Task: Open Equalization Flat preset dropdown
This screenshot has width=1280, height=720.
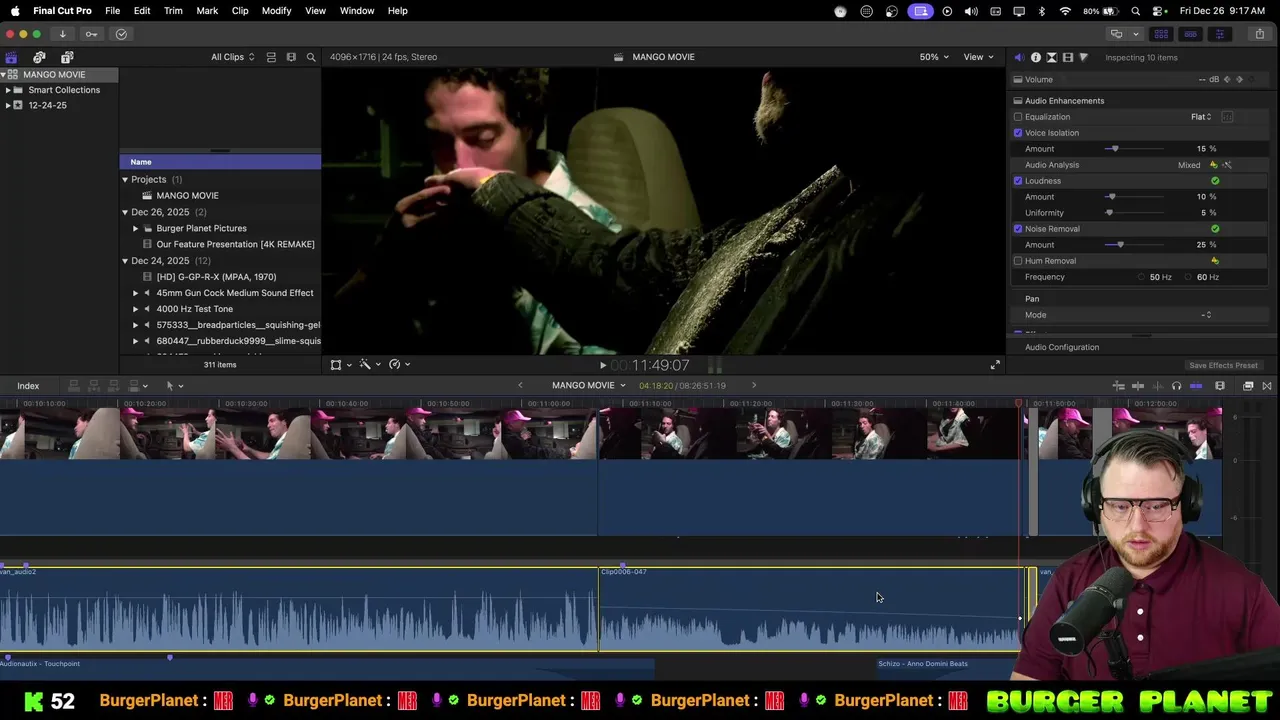Action: pyautogui.click(x=1201, y=117)
